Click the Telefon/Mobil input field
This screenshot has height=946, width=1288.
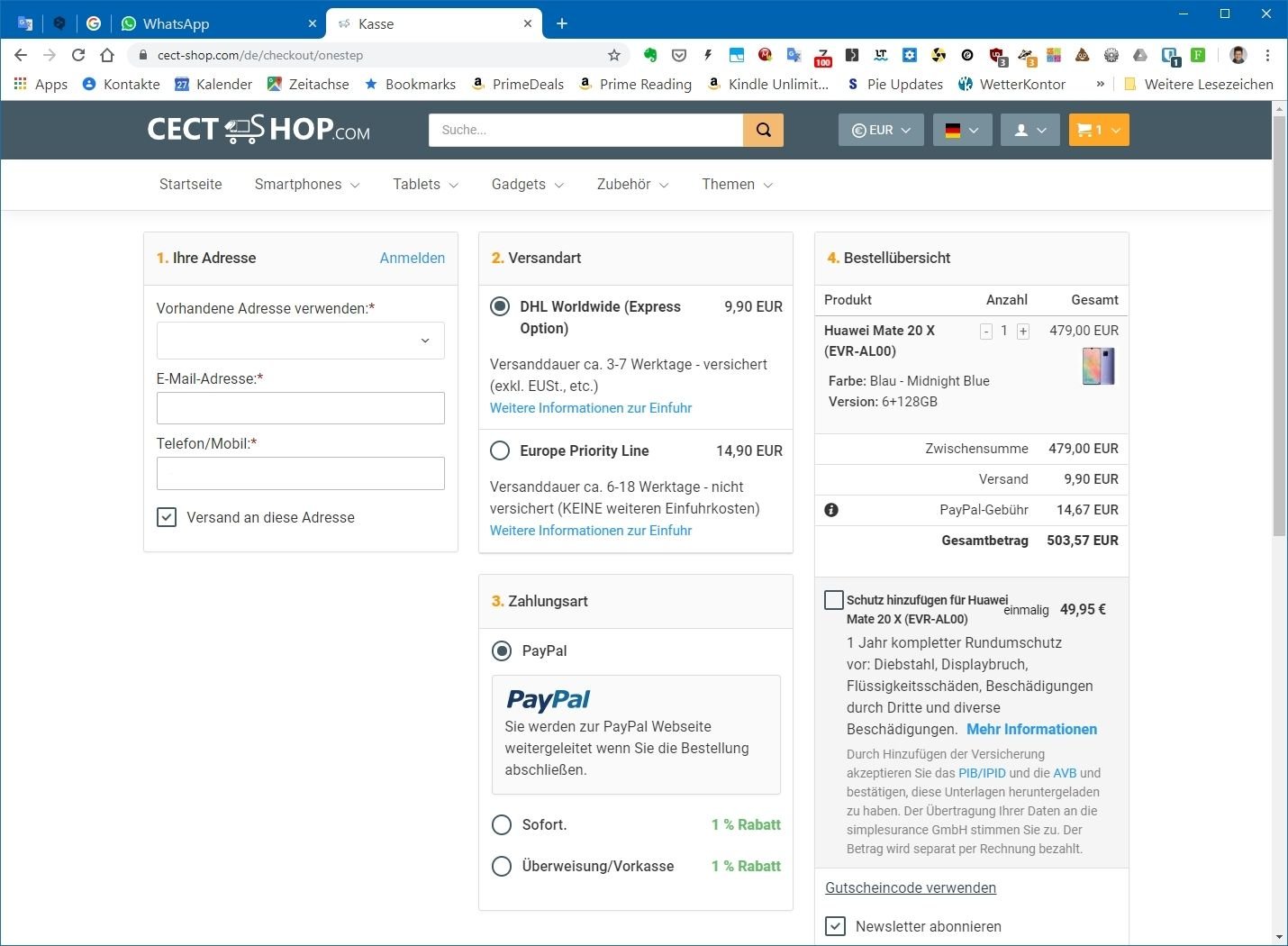point(301,473)
